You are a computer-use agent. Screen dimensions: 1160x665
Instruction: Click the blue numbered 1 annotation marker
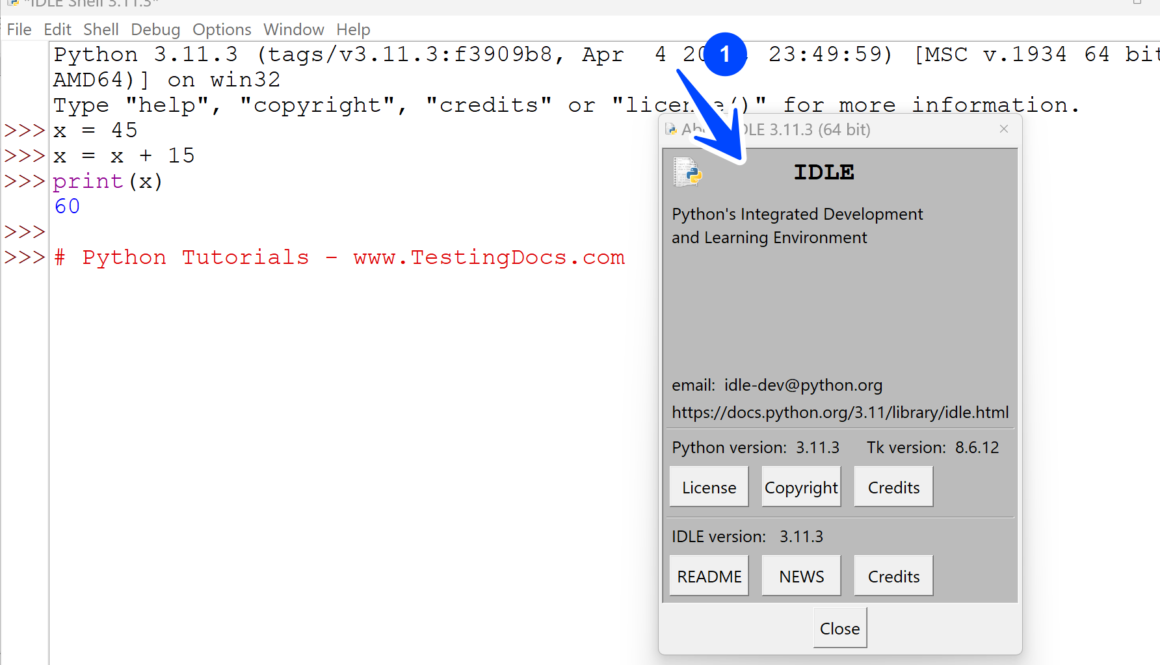tap(725, 54)
